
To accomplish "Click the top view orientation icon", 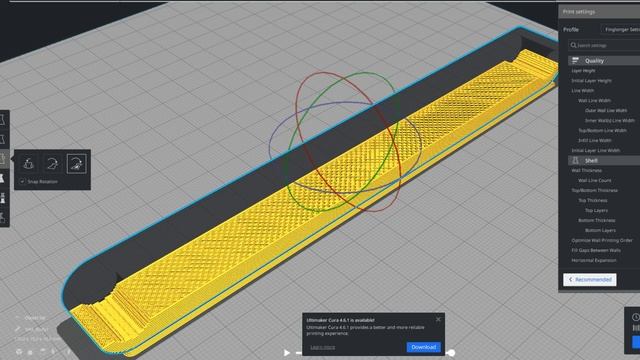I will [42, 351].
